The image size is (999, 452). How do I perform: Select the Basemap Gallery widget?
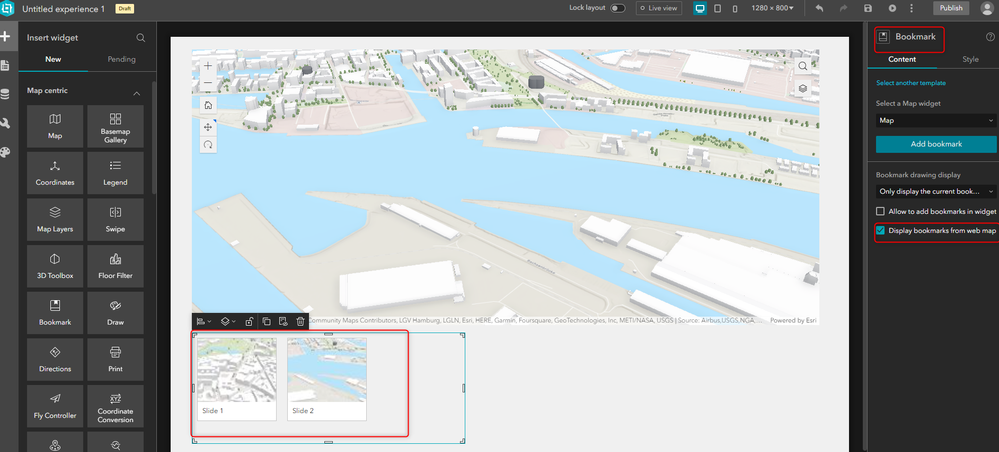click(115, 126)
